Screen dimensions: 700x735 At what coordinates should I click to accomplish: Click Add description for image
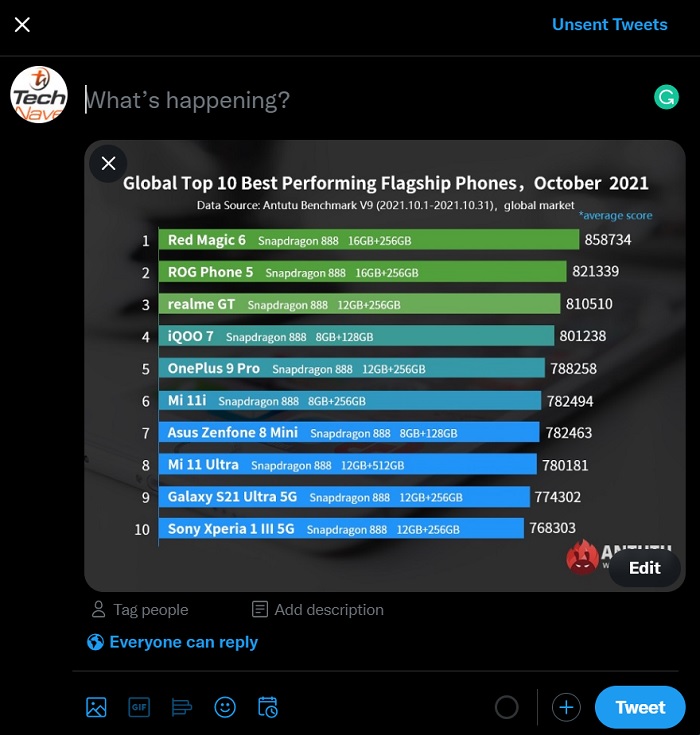click(x=317, y=609)
